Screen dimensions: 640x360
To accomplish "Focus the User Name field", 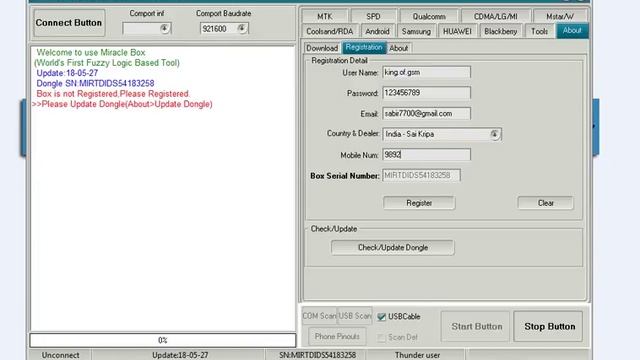I will (427, 72).
